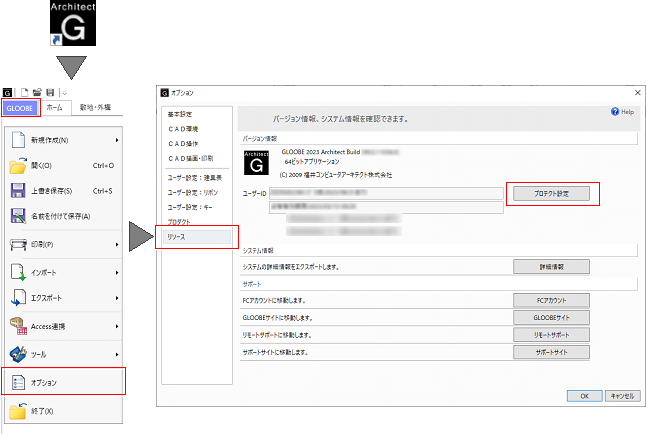Select 開く(O) menu entry text
The image size is (647, 434).
tap(41, 165)
